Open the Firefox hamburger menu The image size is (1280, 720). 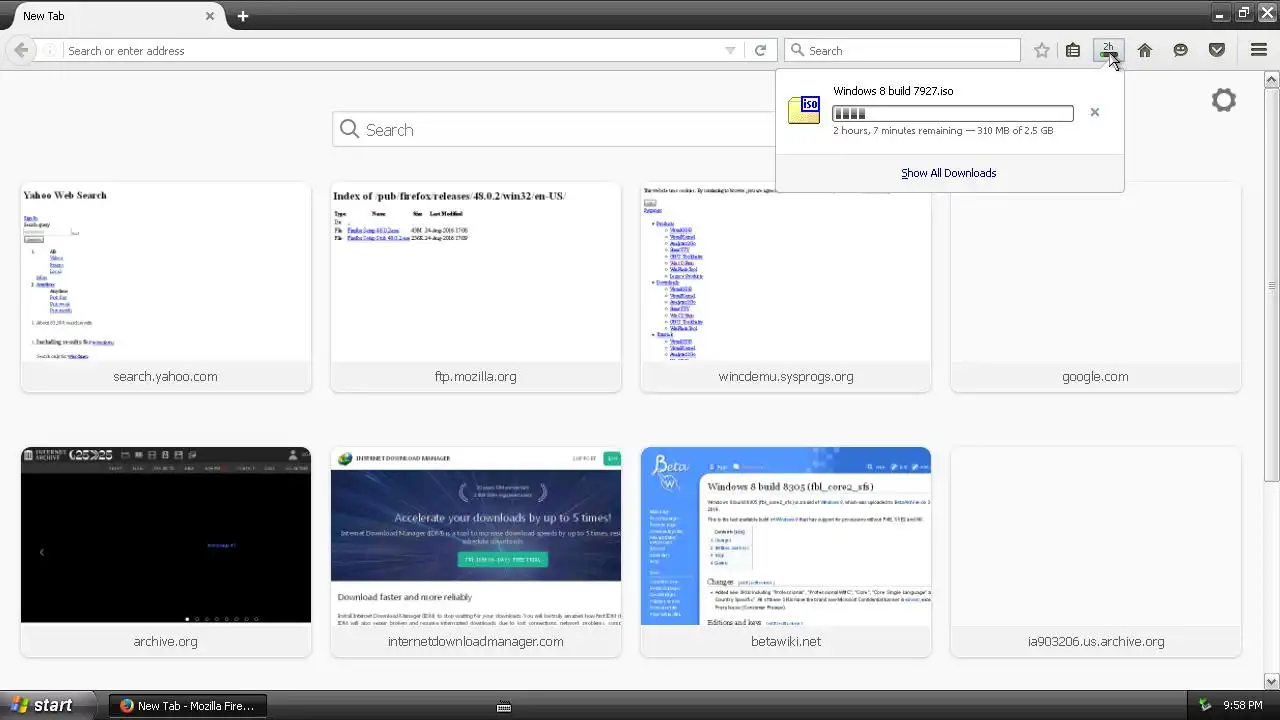click(1259, 50)
